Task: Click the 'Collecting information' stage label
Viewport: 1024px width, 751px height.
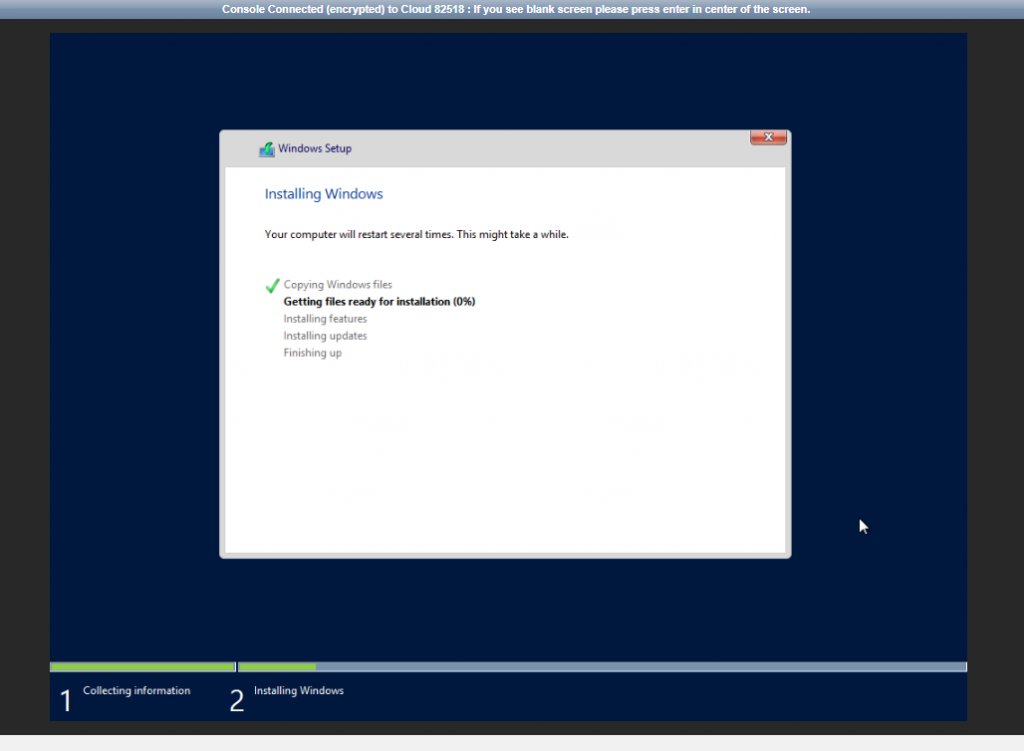Action: pos(136,690)
